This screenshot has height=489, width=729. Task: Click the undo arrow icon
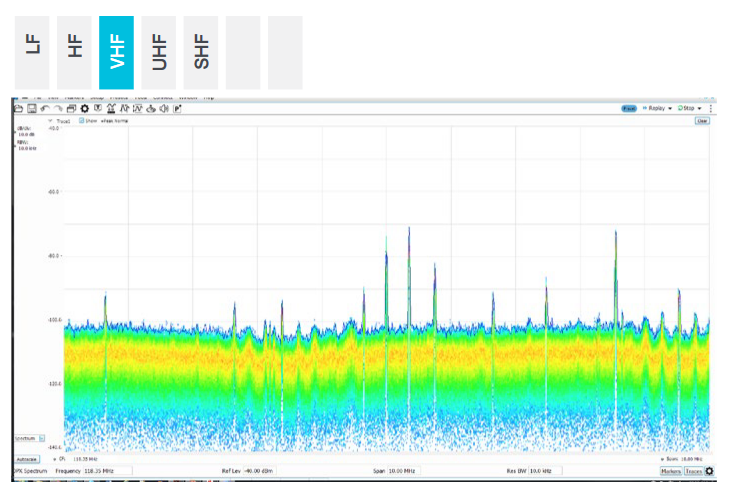coord(45,108)
